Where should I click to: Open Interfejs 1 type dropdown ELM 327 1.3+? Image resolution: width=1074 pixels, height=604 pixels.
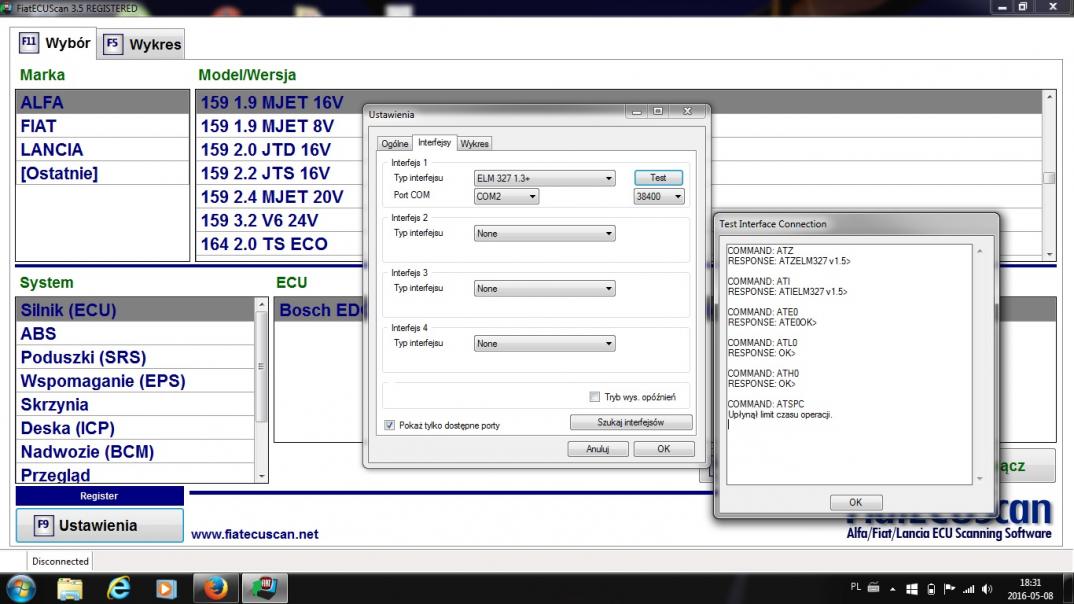tap(545, 178)
